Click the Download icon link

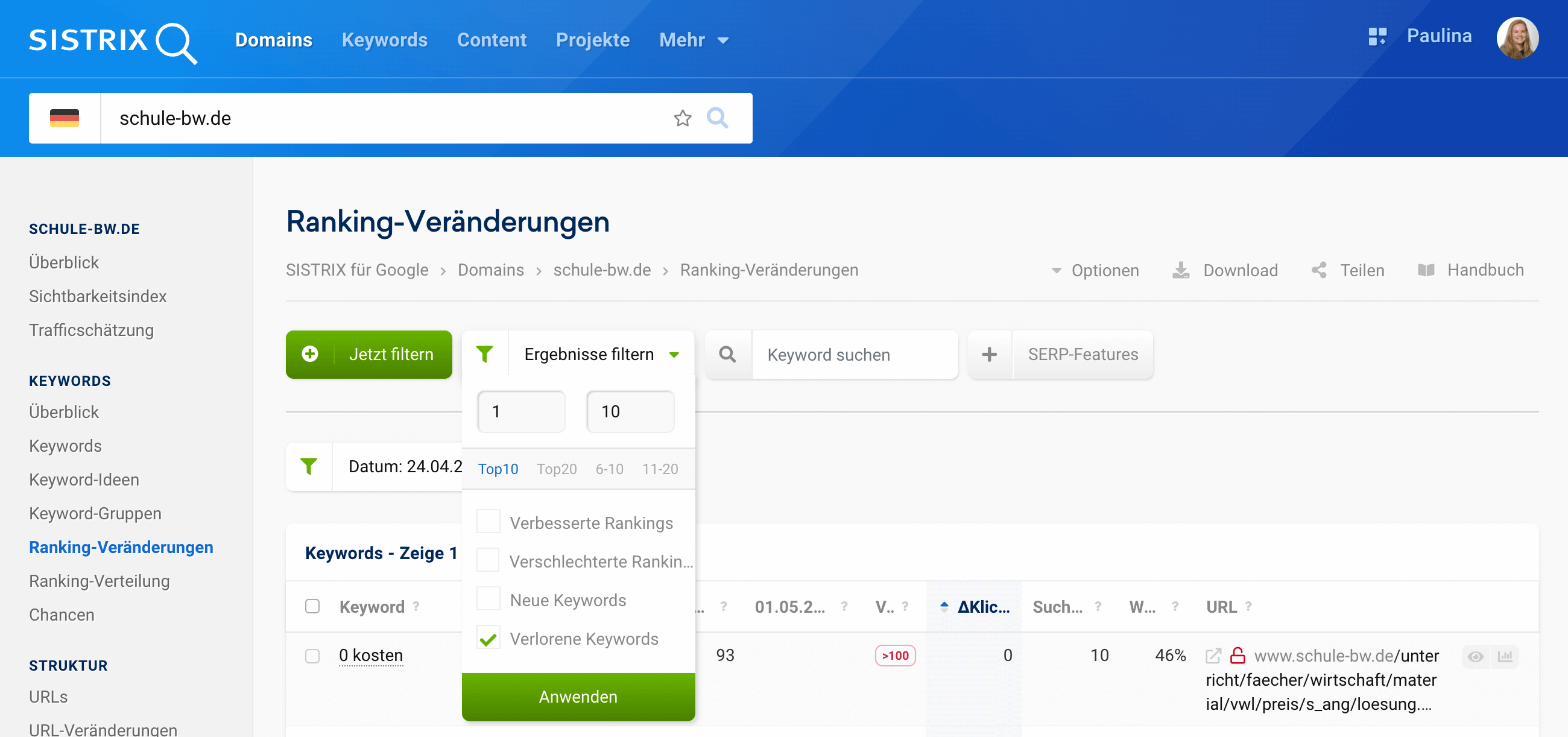click(x=1180, y=270)
